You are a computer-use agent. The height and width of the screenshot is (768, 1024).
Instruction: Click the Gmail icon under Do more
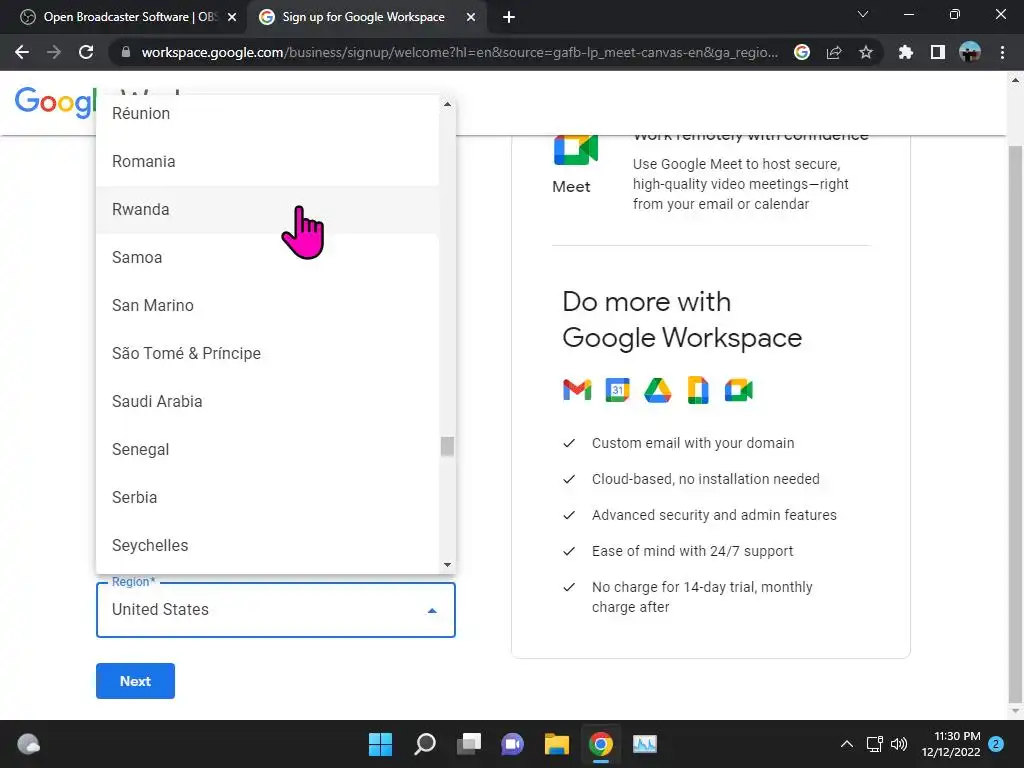[577, 390]
